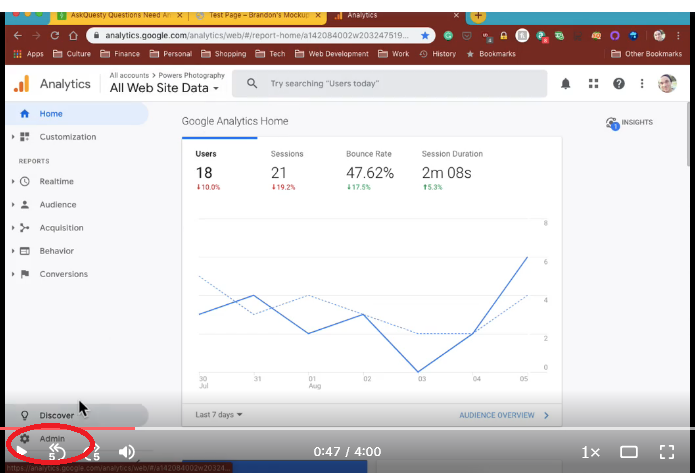Open the Chrome three-dot menu
Screen dimensions: 695x473
[x=678, y=35]
